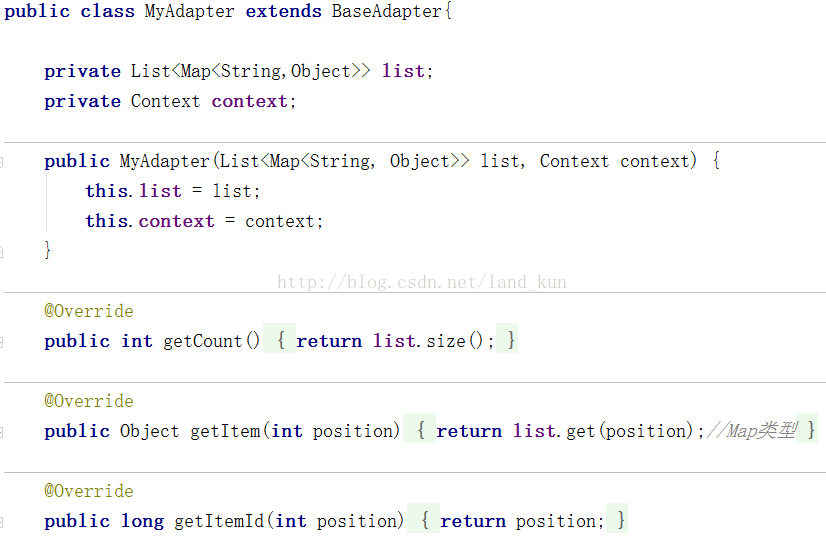Expand the folded getItemId method gutter marker
The image size is (826, 542).
click(x=2, y=523)
